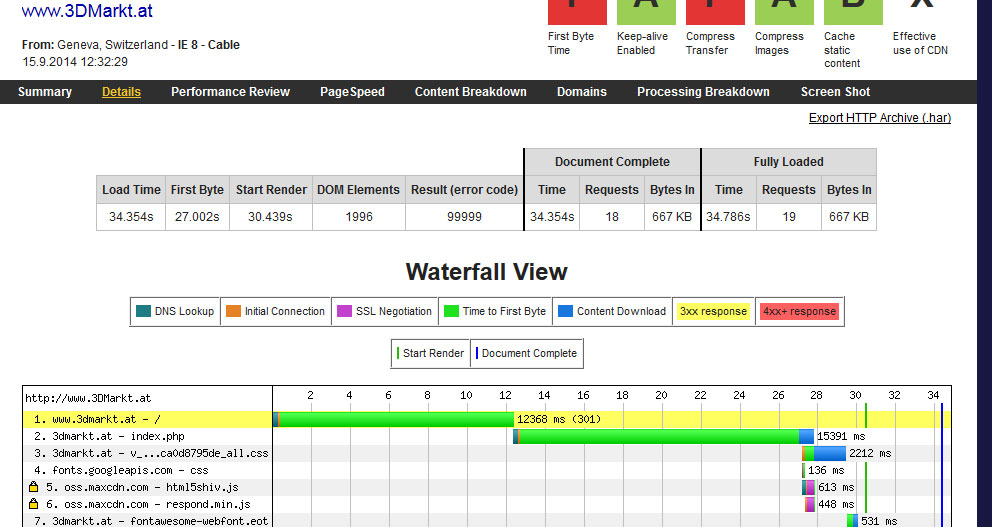
Task: Click the Waterfall View heading
Action: tap(487, 272)
